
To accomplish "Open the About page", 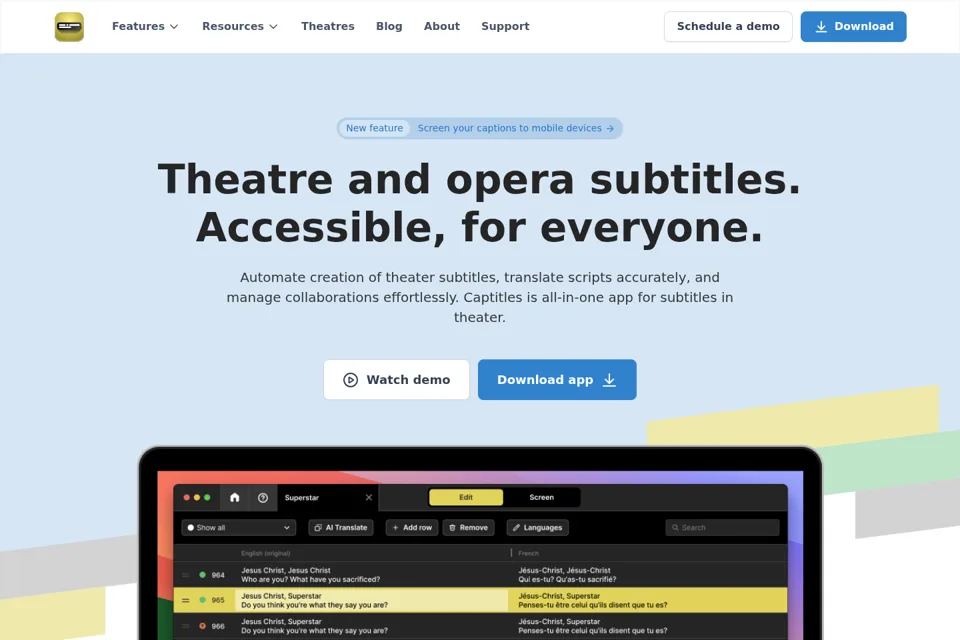I will coord(441,26).
